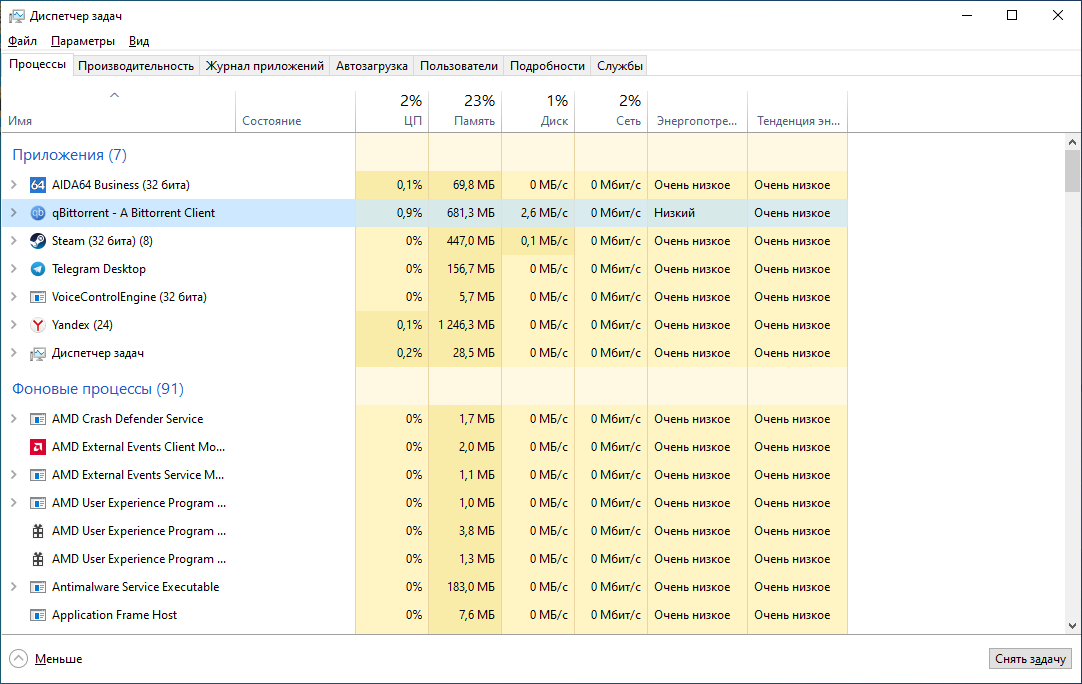Sort by the ЦП column header
Image resolution: width=1082 pixels, height=684 pixels.
[x=392, y=111]
